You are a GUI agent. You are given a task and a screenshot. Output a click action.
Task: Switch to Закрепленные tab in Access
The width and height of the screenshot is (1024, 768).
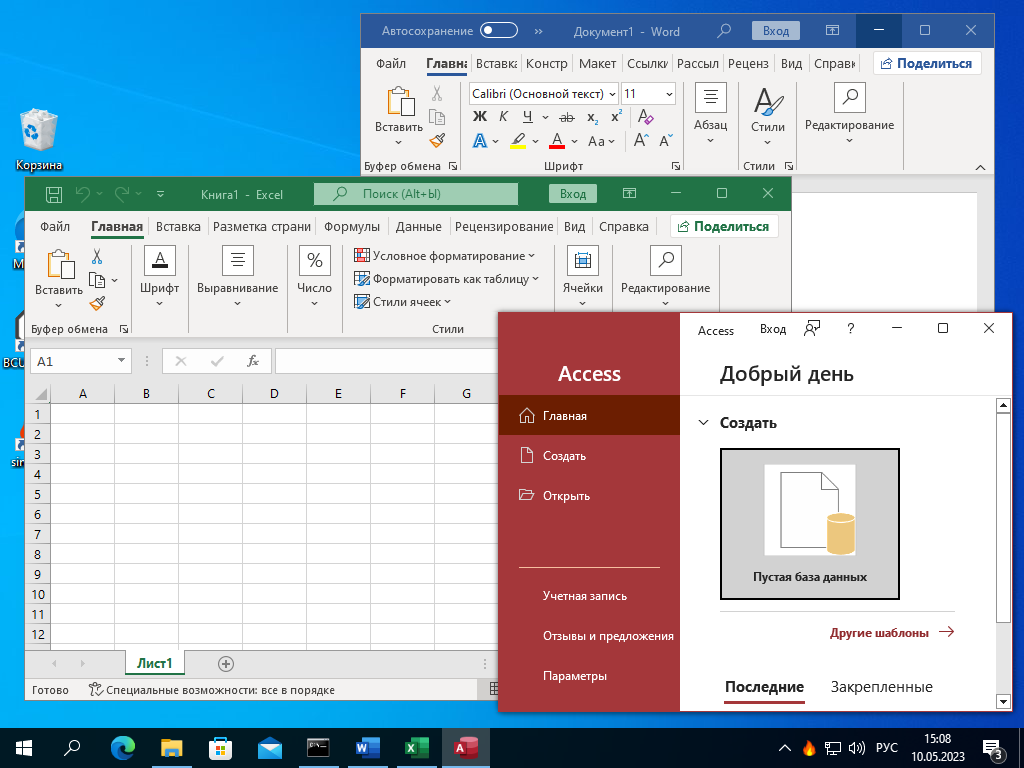(x=881, y=687)
